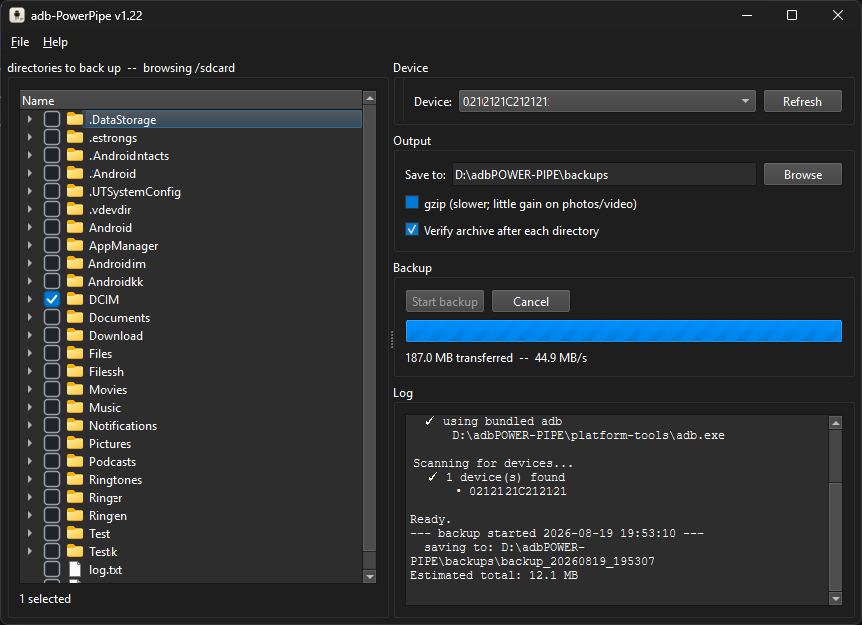Click the adb-PowerPipe app icon in title bar
This screenshot has width=862, height=625.
tap(17, 15)
